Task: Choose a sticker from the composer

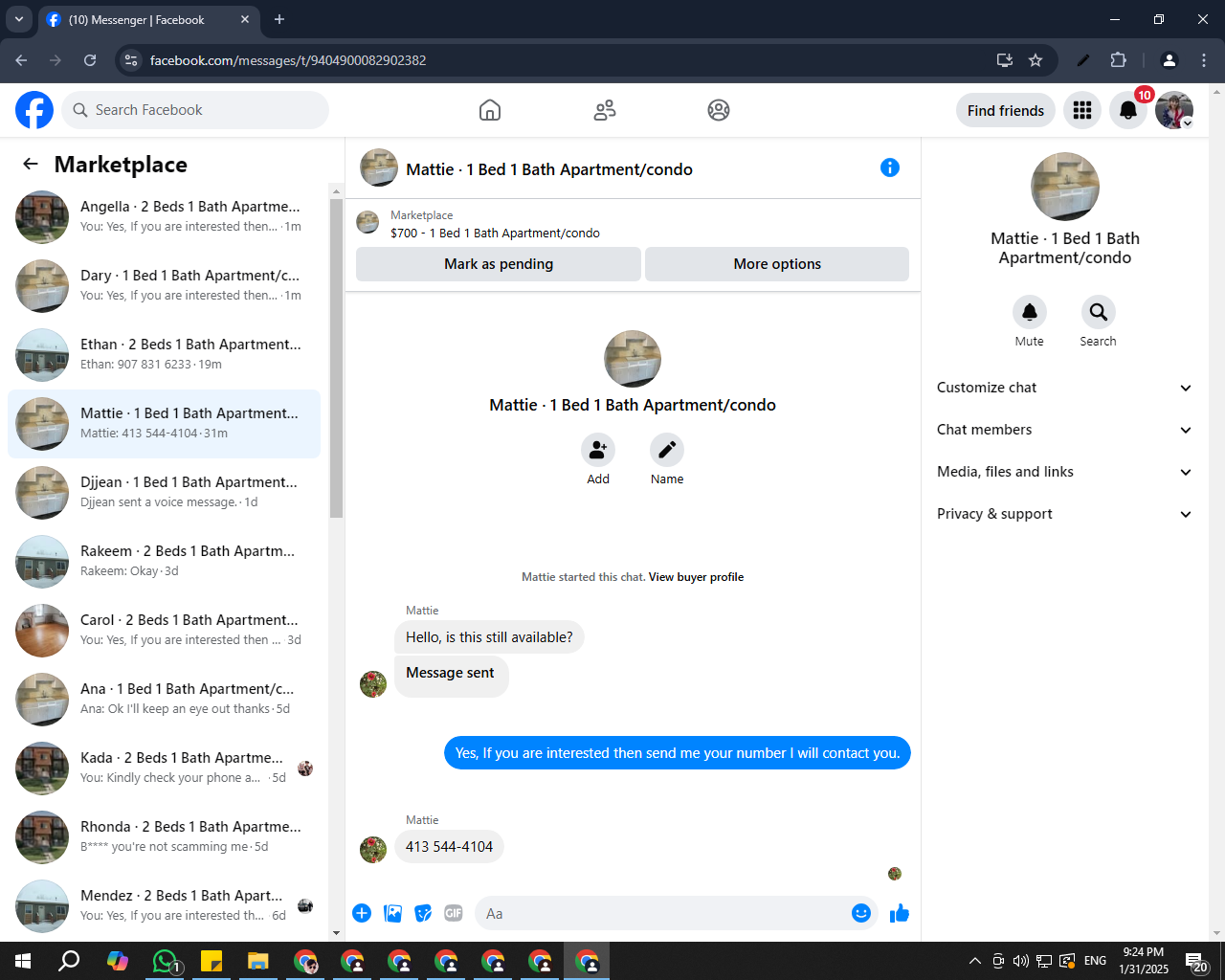Action: [x=423, y=913]
